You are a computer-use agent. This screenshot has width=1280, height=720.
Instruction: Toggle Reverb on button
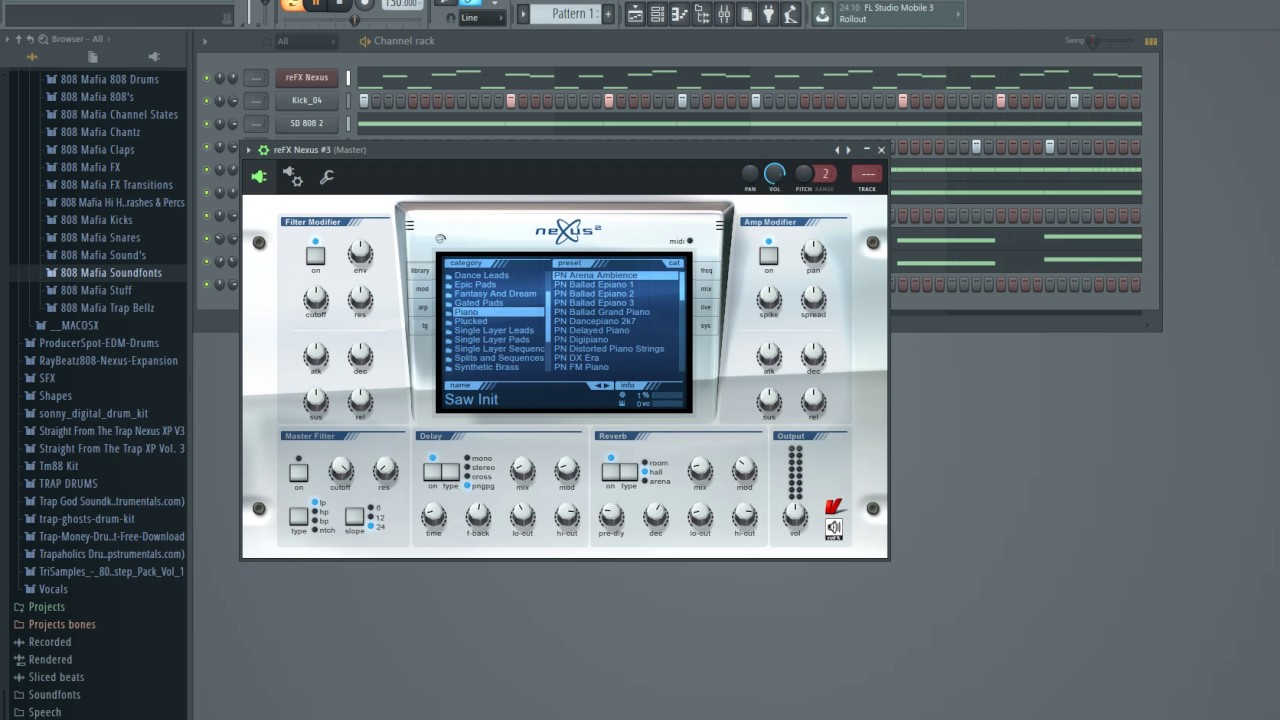(609, 472)
